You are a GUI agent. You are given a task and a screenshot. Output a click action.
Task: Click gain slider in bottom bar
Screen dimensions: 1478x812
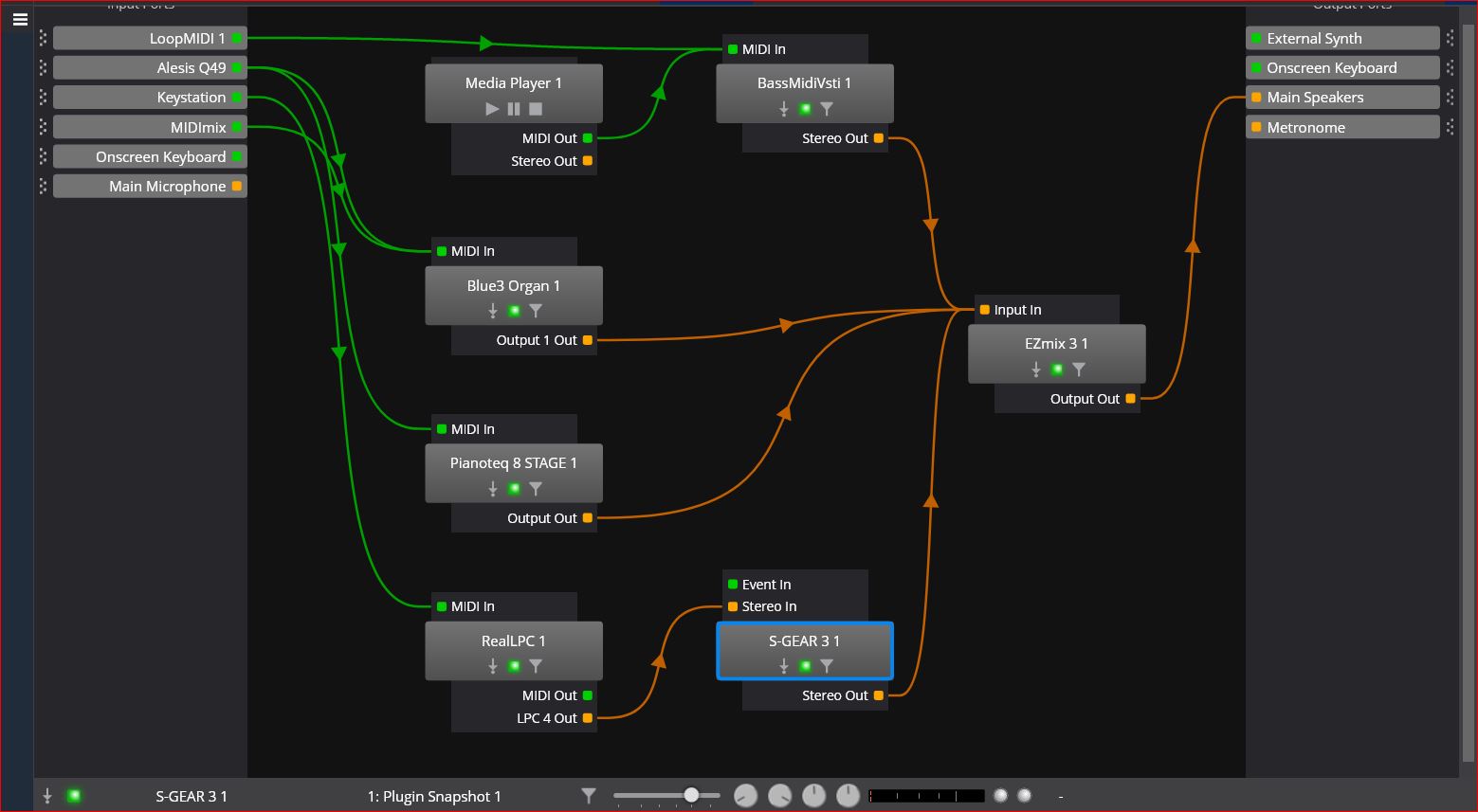(x=666, y=796)
